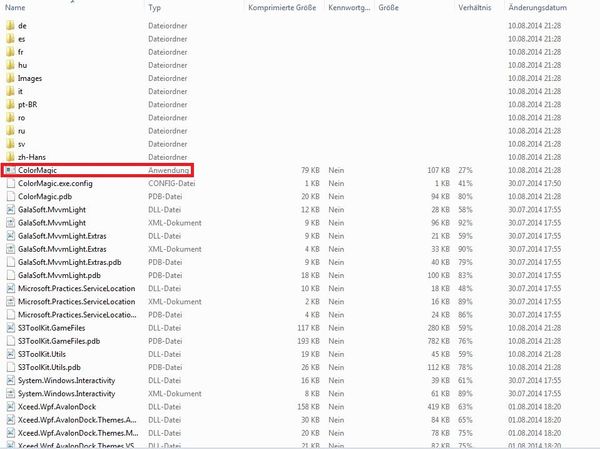Click 'CONFIG-Datei' type cell
The width and height of the screenshot is (600, 449).
171,183
